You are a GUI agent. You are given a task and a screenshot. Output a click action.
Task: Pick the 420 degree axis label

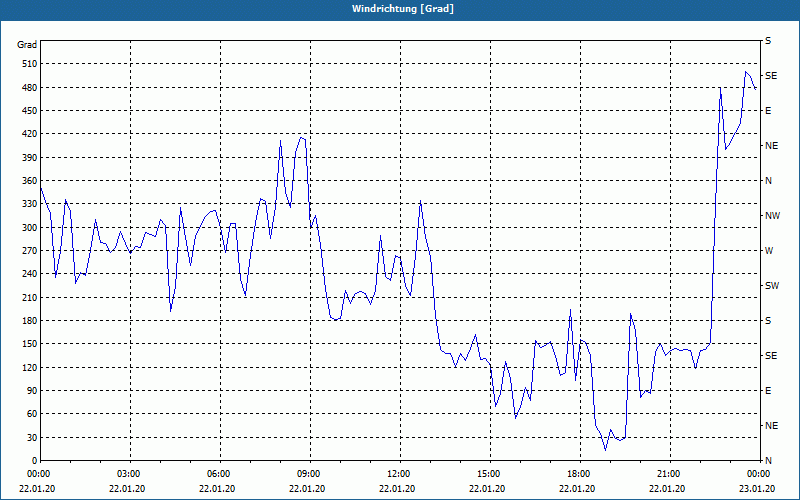coord(31,134)
